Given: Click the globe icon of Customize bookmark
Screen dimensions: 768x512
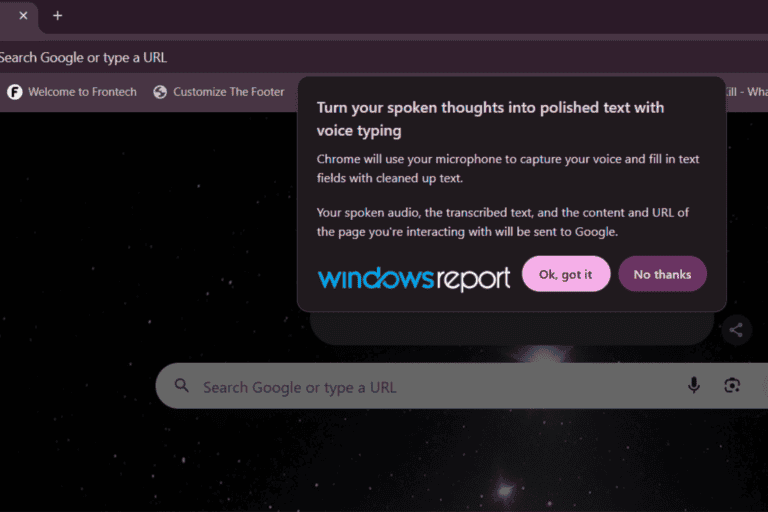Looking at the screenshot, I should coord(160,92).
